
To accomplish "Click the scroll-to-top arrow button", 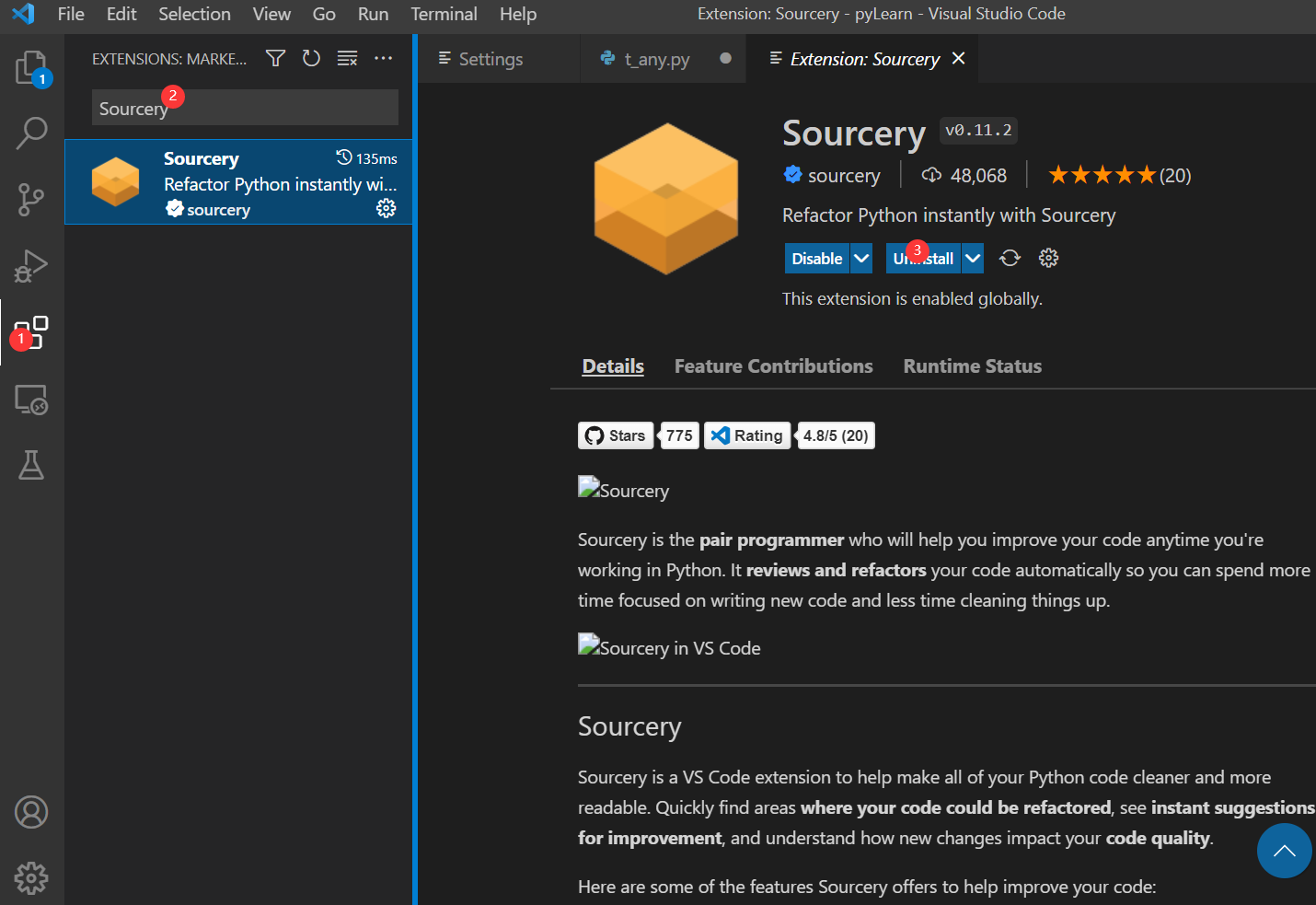I will coord(1284,851).
